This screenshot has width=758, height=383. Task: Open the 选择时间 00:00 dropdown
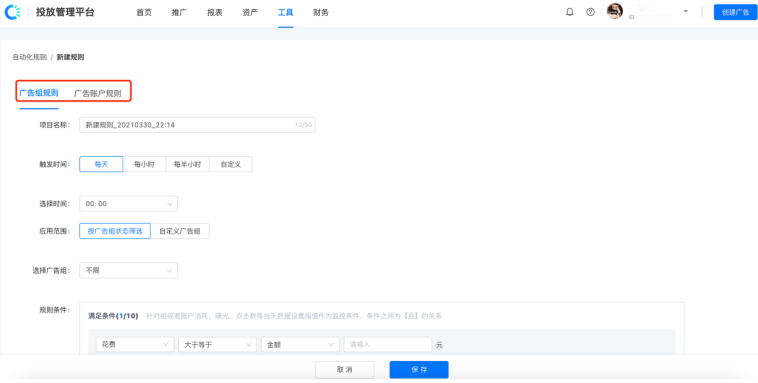pos(129,204)
